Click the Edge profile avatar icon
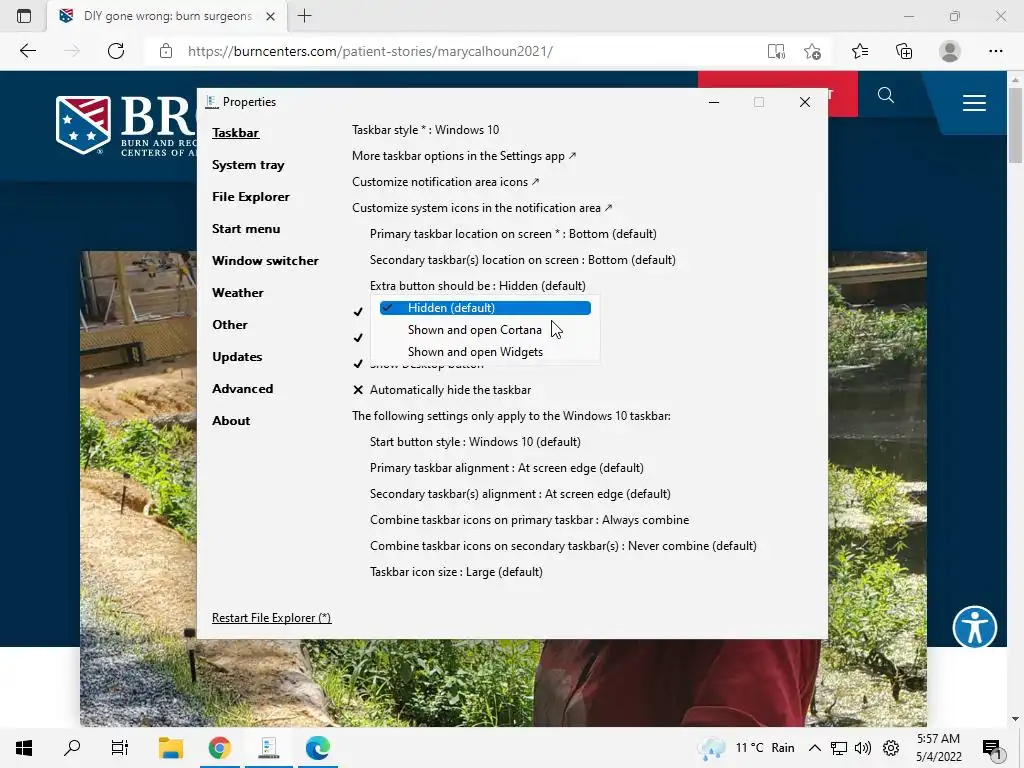 [x=950, y=51]
